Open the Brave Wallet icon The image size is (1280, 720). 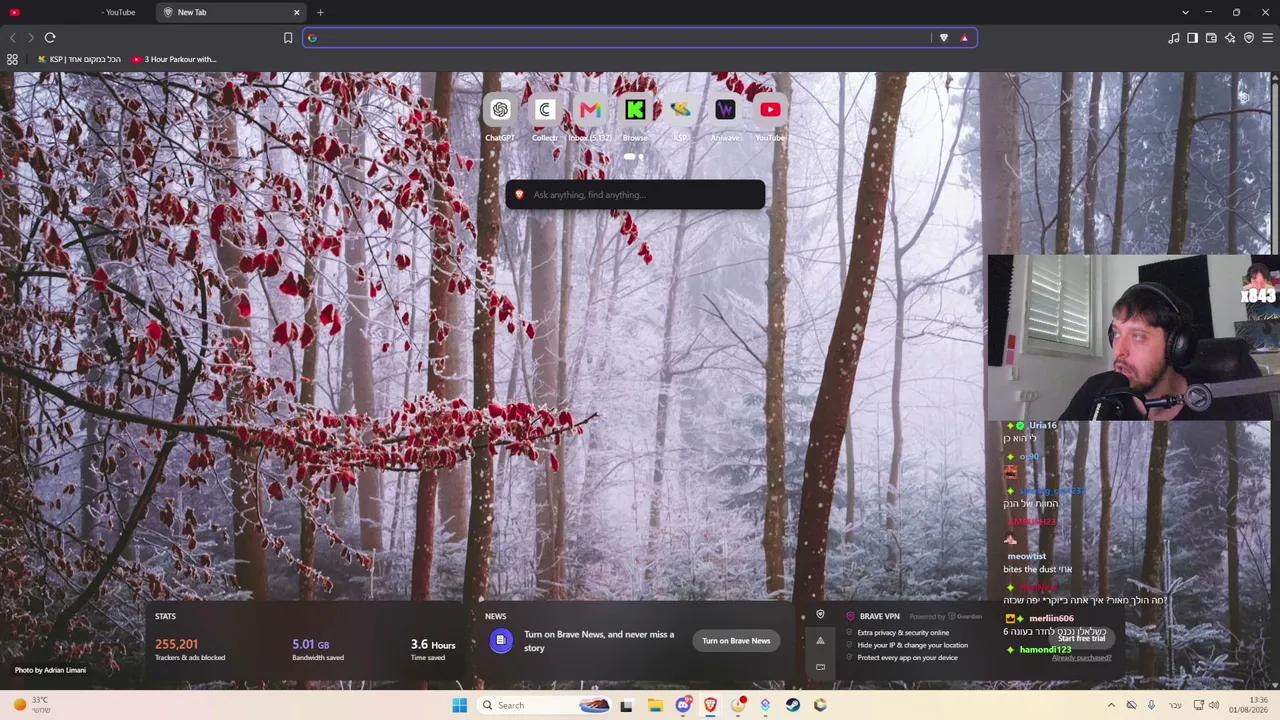pyautogui.click(x=1211, y=38)
